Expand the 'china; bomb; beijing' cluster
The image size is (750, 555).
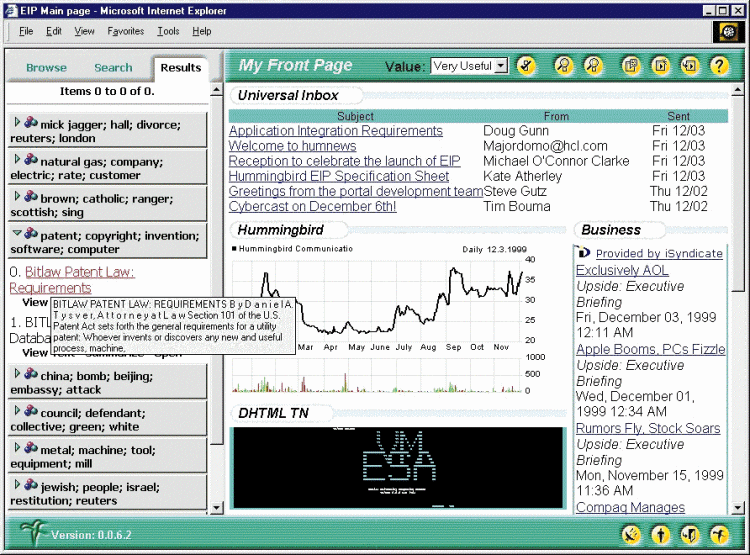pyautogui.click(x=17, y=373)
